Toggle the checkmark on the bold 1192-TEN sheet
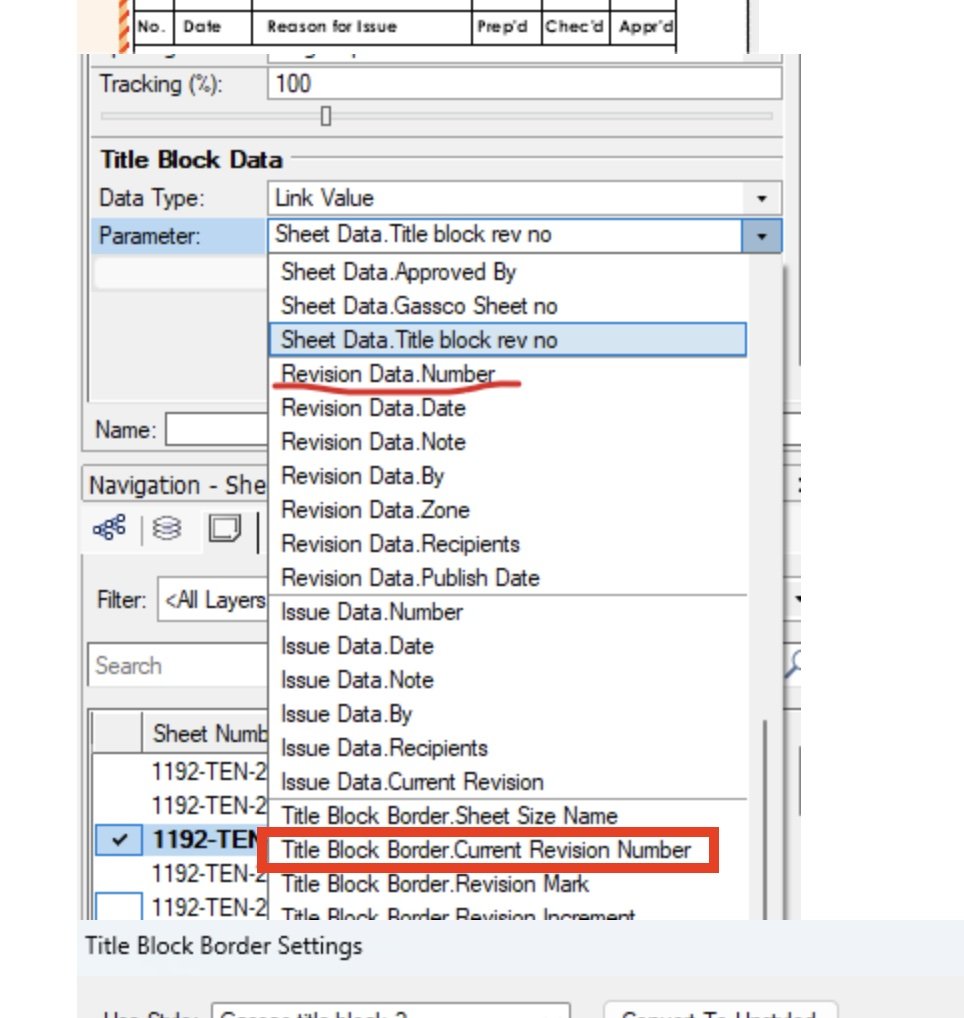The image size is (964, 1018). [x=119, y=840]
